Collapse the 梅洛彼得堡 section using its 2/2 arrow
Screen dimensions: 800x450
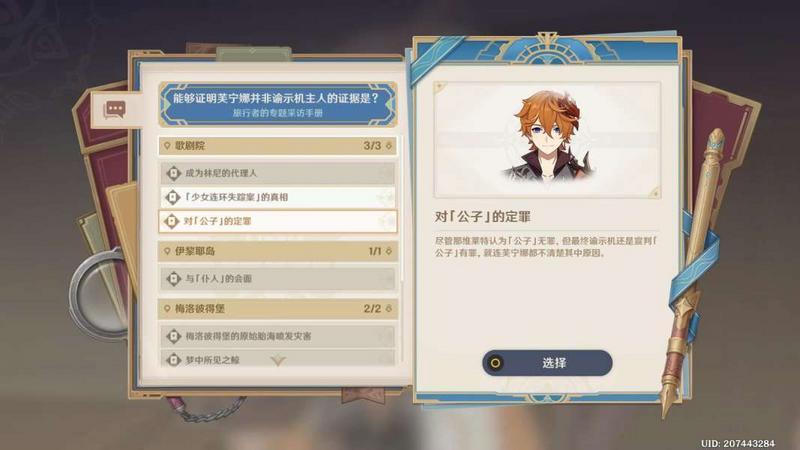pyautogui.click(x=389, y=309)
